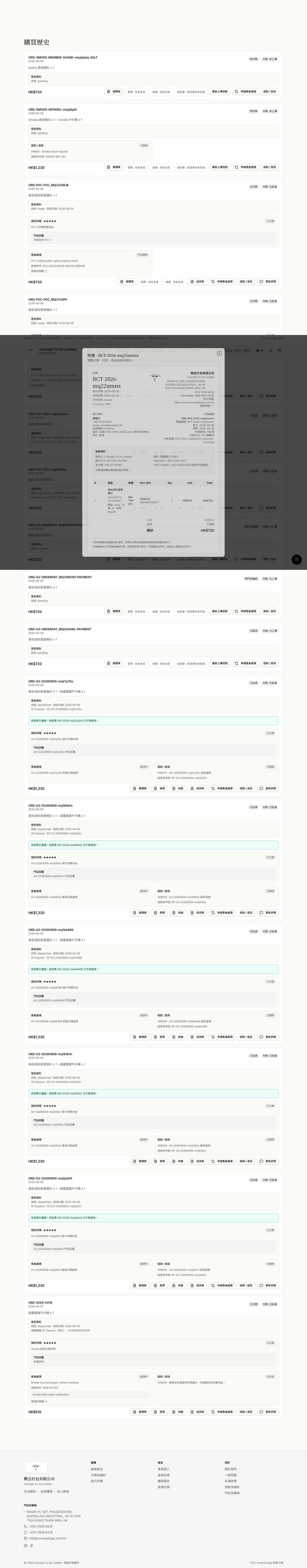Click the conceptogo.com.hk URL in receipt
This screenshot has height=1568, width=307.
click(x=194, y=402)
